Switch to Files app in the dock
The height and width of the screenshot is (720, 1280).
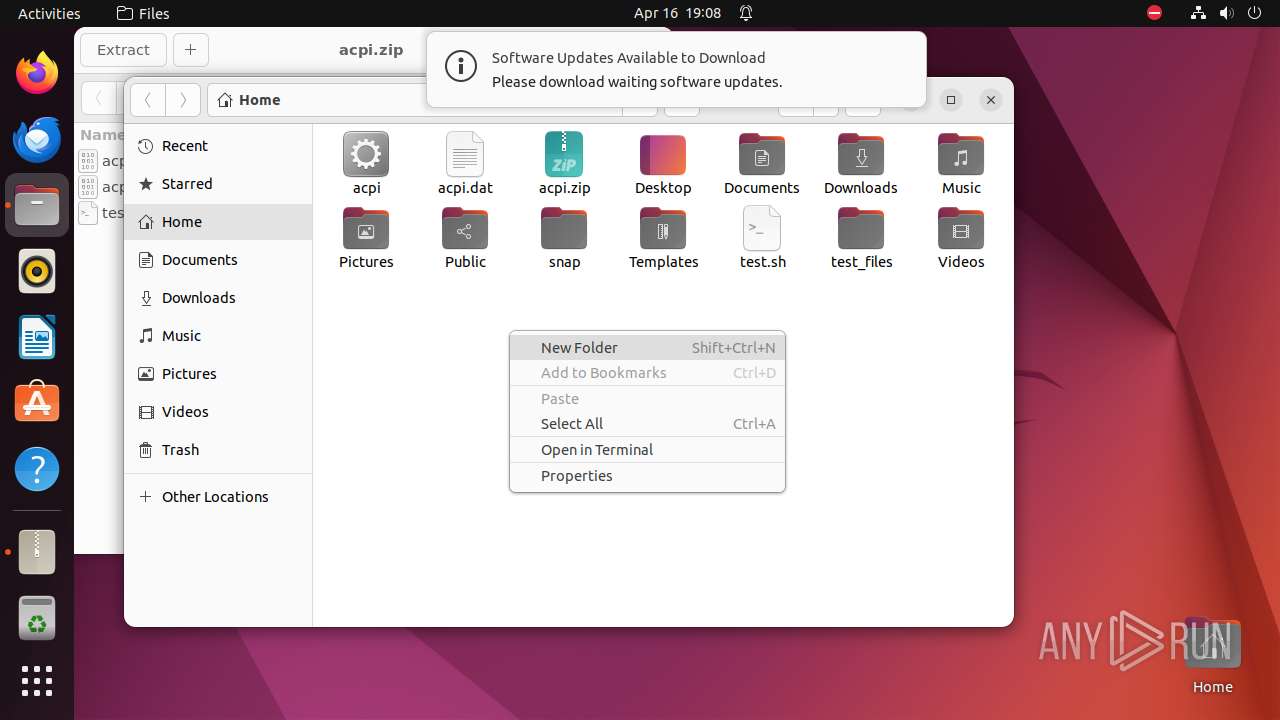[x=37, y=205]
